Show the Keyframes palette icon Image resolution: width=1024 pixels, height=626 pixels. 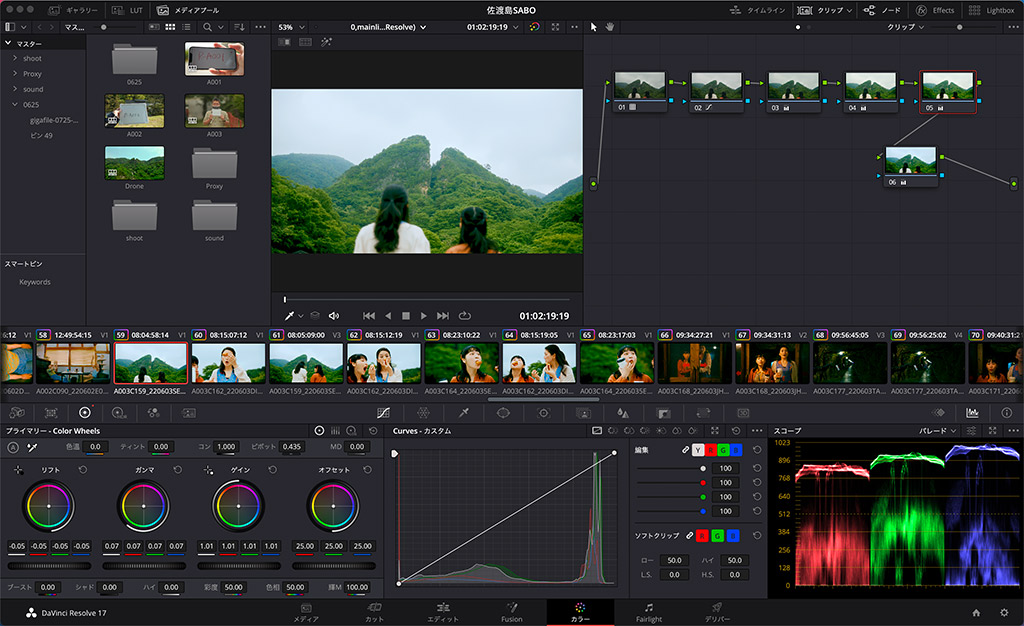click(938, 413)
